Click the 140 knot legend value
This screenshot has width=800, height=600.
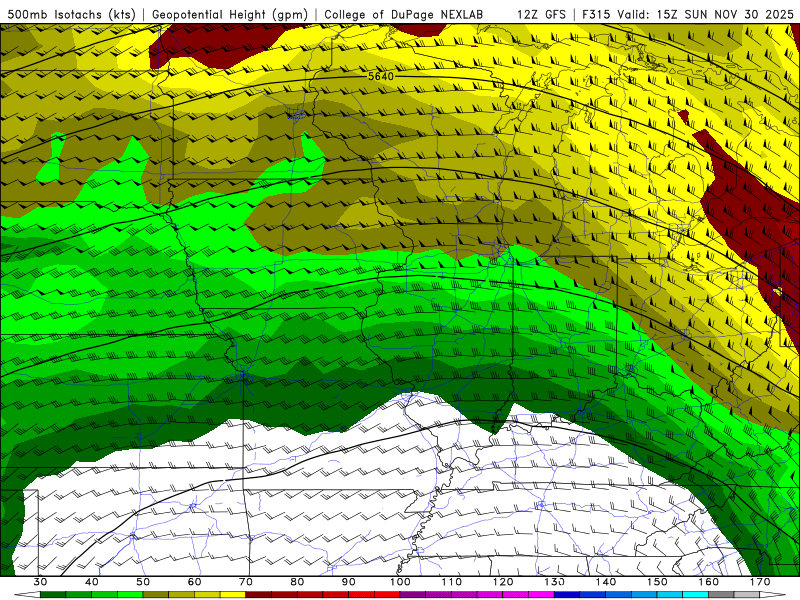tap(606, 582)
